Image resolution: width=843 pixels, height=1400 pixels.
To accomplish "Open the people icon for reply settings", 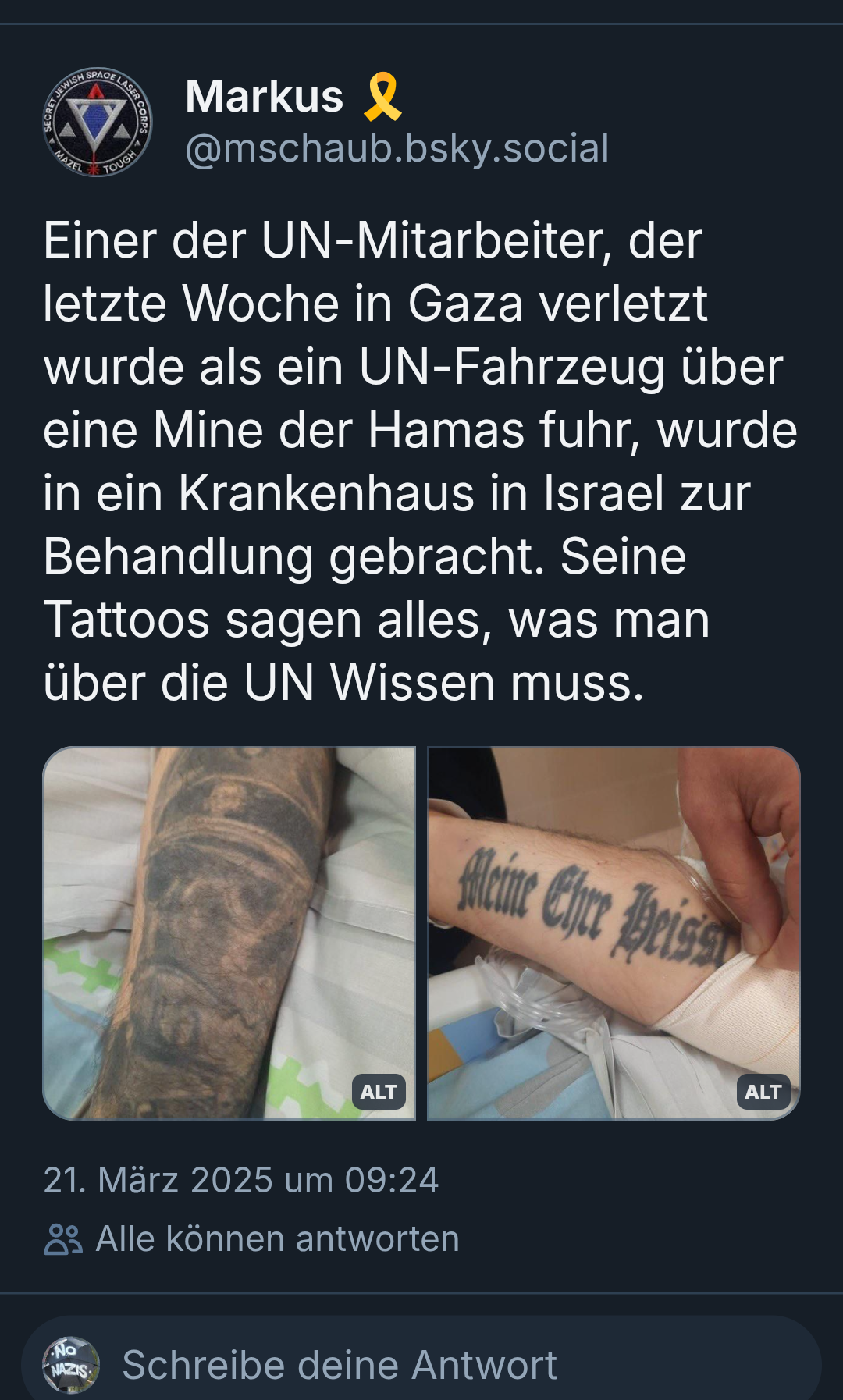I will tap(63, 1239).
